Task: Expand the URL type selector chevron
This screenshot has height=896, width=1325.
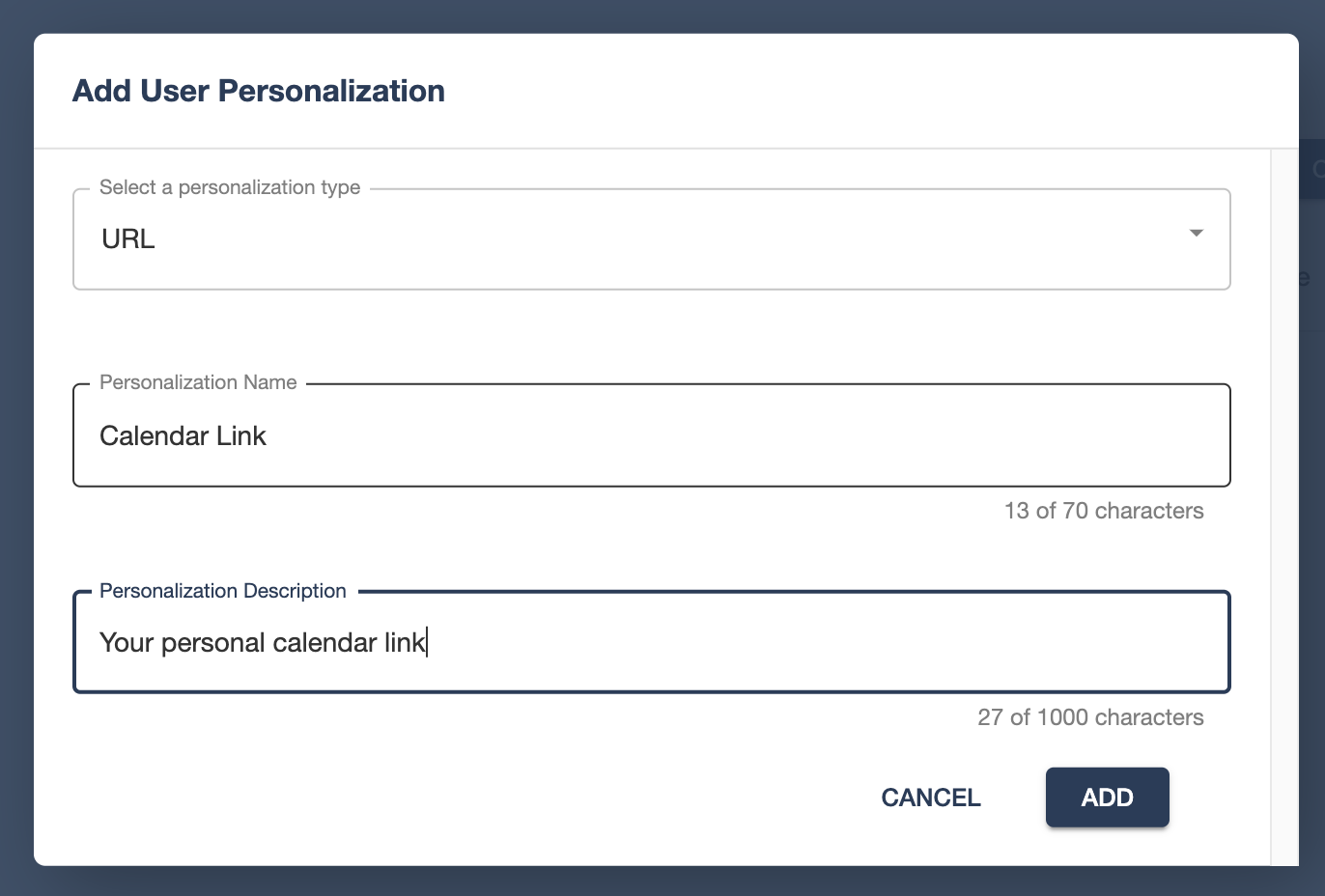Action: [x=1196, y=232]
